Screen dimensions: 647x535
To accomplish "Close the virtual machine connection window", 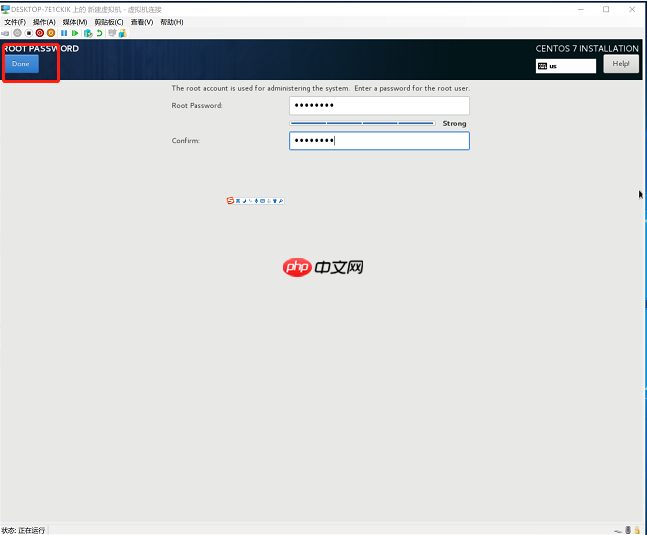I will [x=632, y=9].
